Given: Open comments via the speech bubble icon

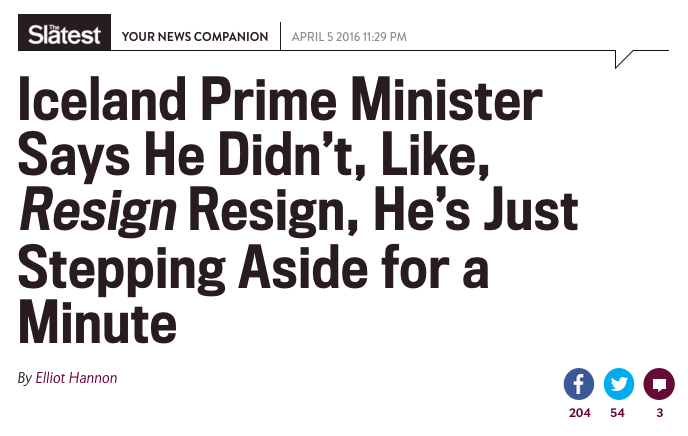Looking at the screenshot, I should click(x=659, y=384).
